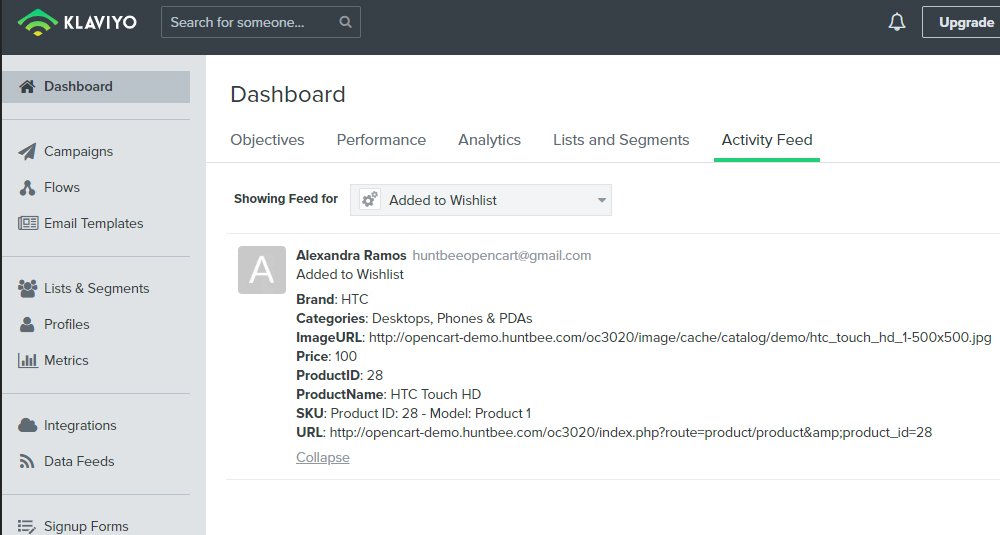Click the Email Templates newspaper icon
This screenshot has height=535, width=1000.
pyautogui.click(x=28, y=223)
